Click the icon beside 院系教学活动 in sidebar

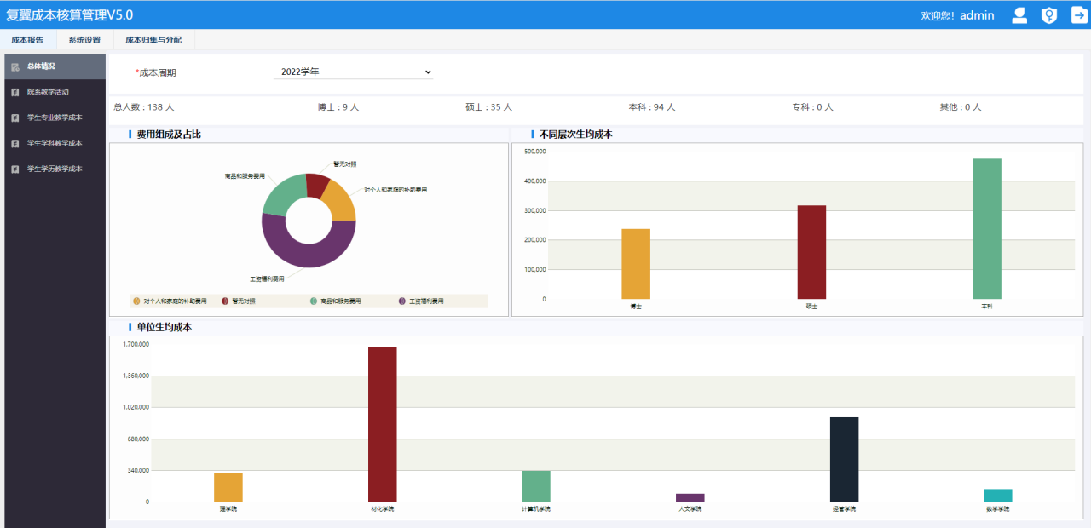[x=15, y=92]
